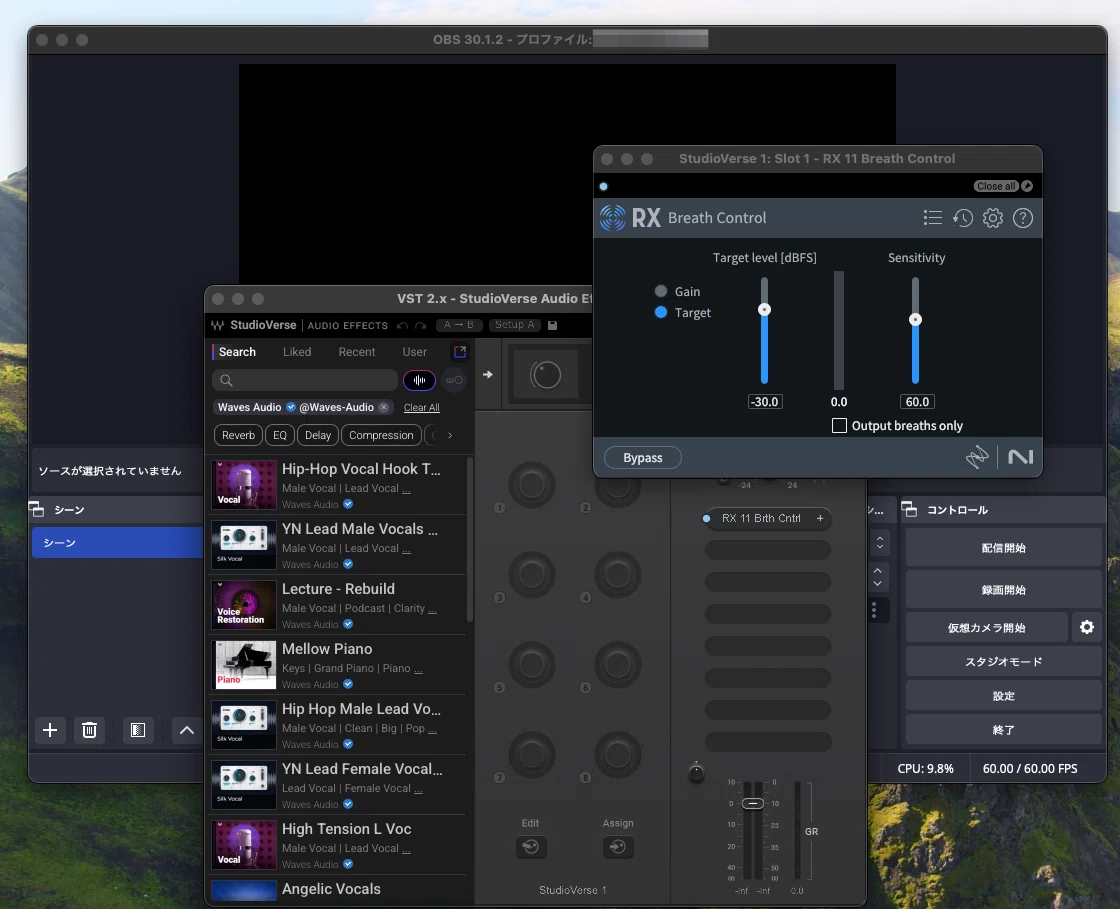Click the StudioVerse search input field
The width and height of the screenshot is (1120, 909).
tap(305, 381)
